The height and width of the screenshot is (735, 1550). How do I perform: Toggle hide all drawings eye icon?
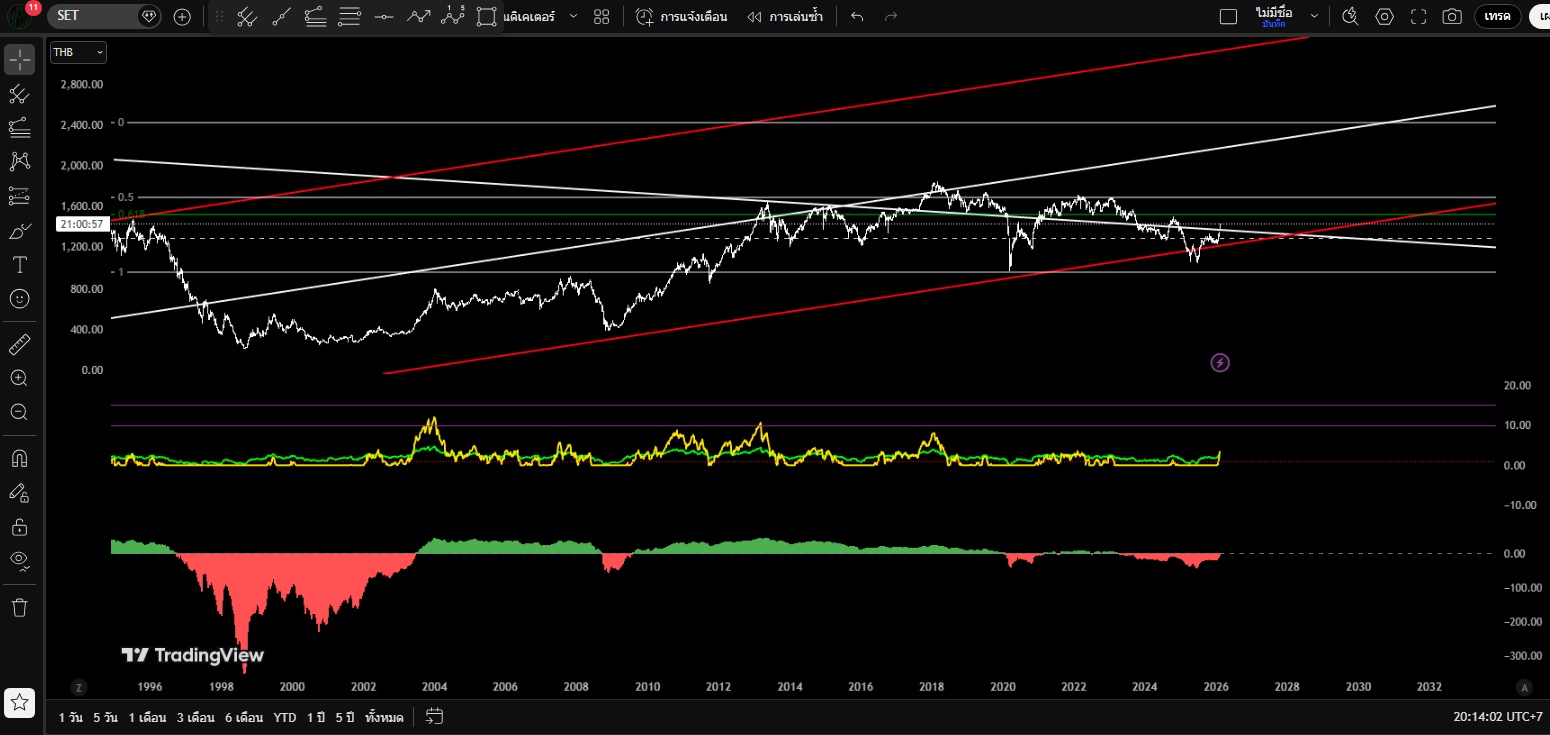tap(20, 560)
